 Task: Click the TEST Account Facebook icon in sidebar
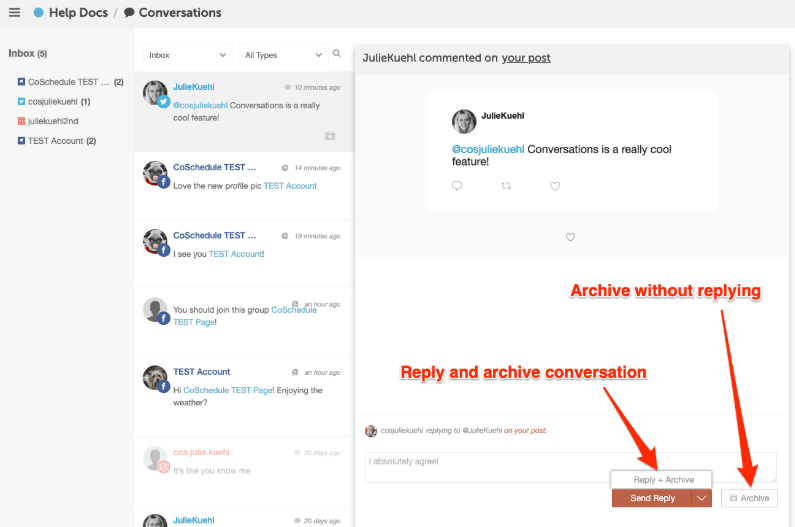click(21, 140)
